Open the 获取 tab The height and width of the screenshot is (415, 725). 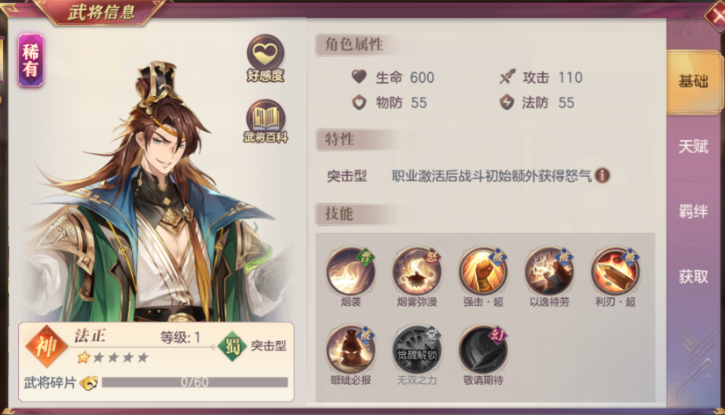(x=693, y=277)
